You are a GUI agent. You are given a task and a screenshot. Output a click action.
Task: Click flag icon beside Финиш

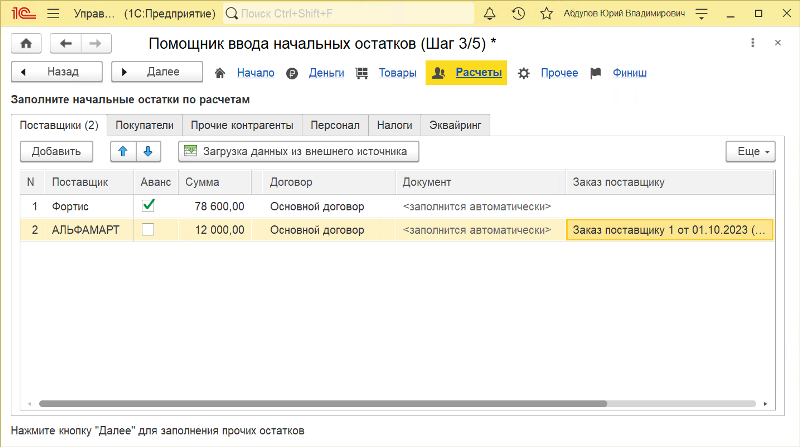pyautogui.click(x=595, y=73)
